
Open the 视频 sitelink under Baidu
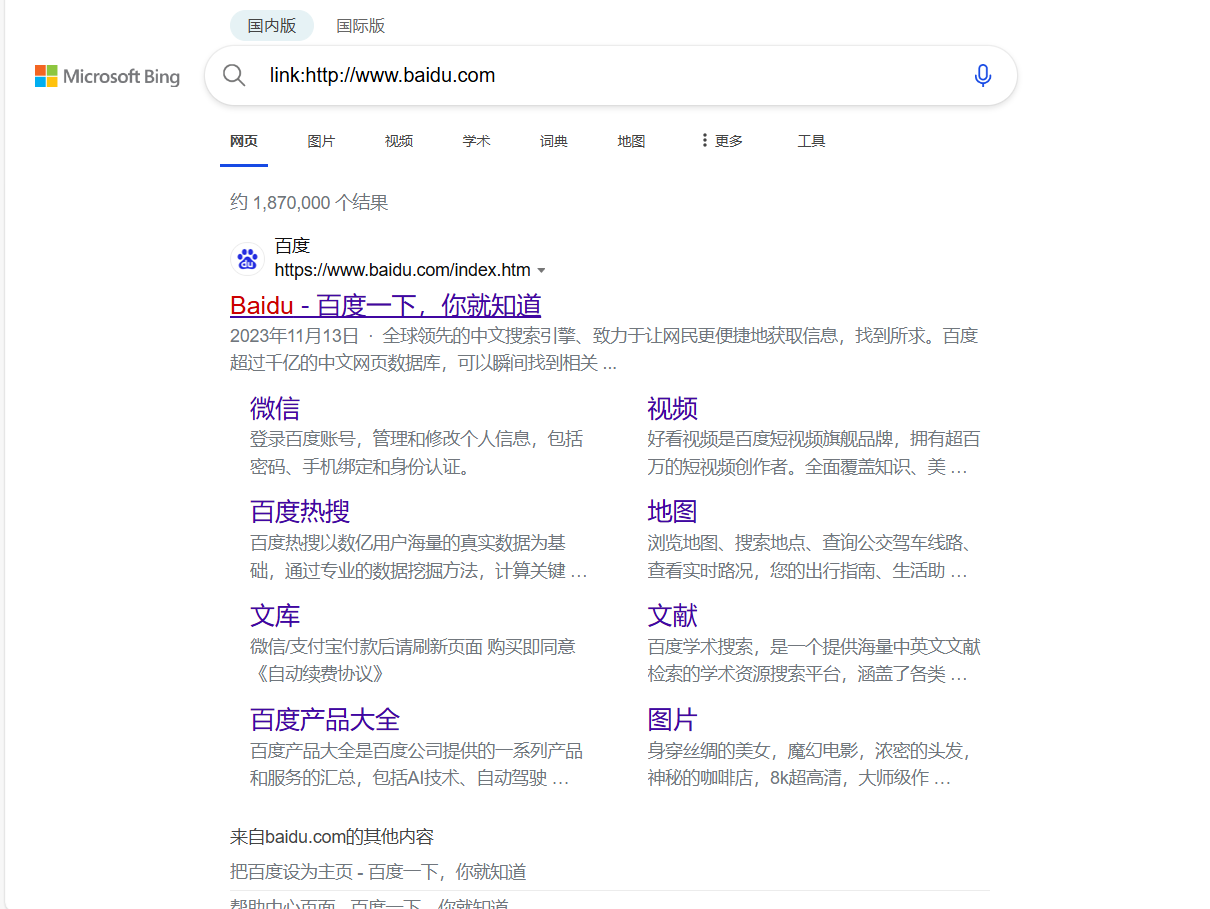[673, 408]
